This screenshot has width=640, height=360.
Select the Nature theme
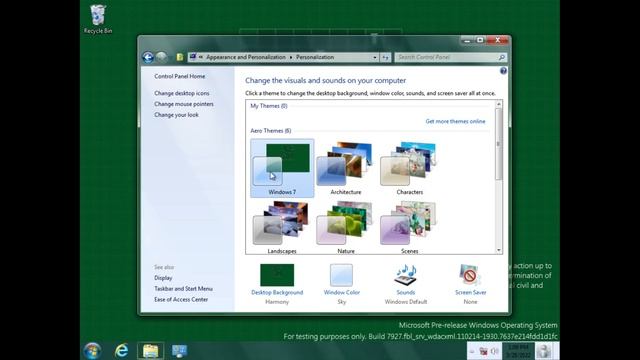pyautogui.click(x=346, y=227)
